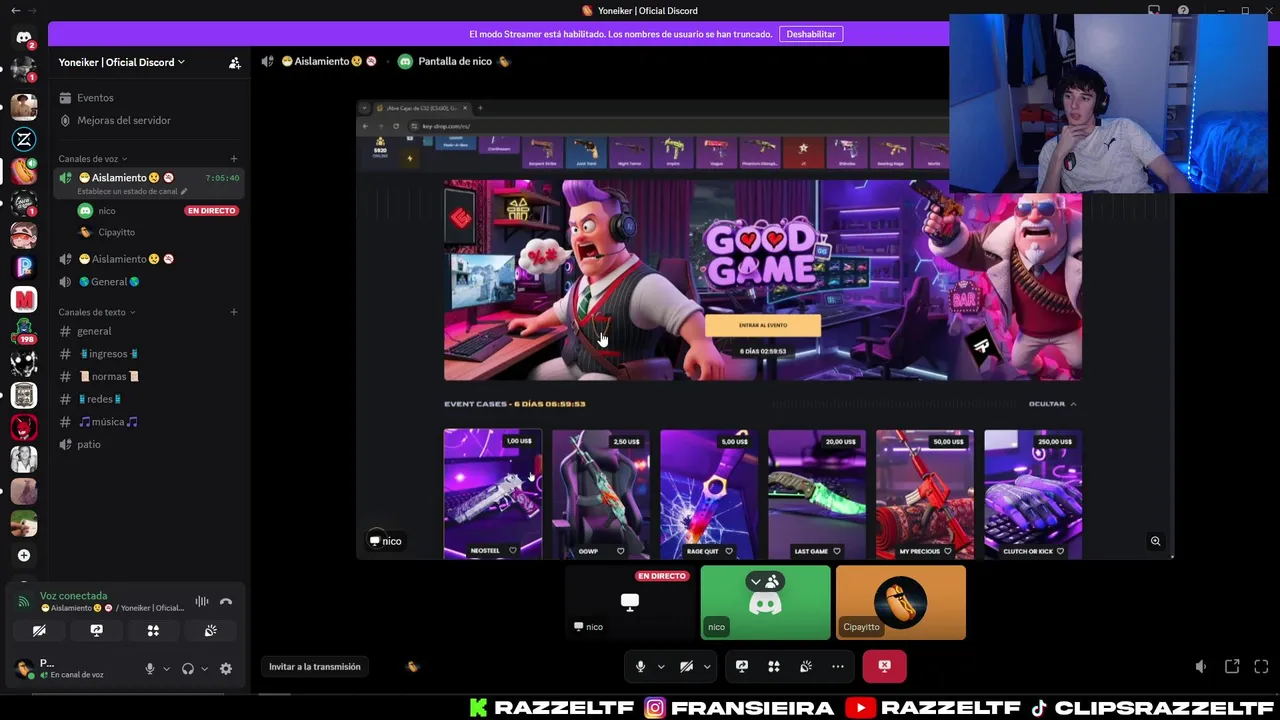Image resolution: width=1280 pixels, height=720 pixels.
Task: Enter fullscreen stream view
Action: [x=1261, y=667]
